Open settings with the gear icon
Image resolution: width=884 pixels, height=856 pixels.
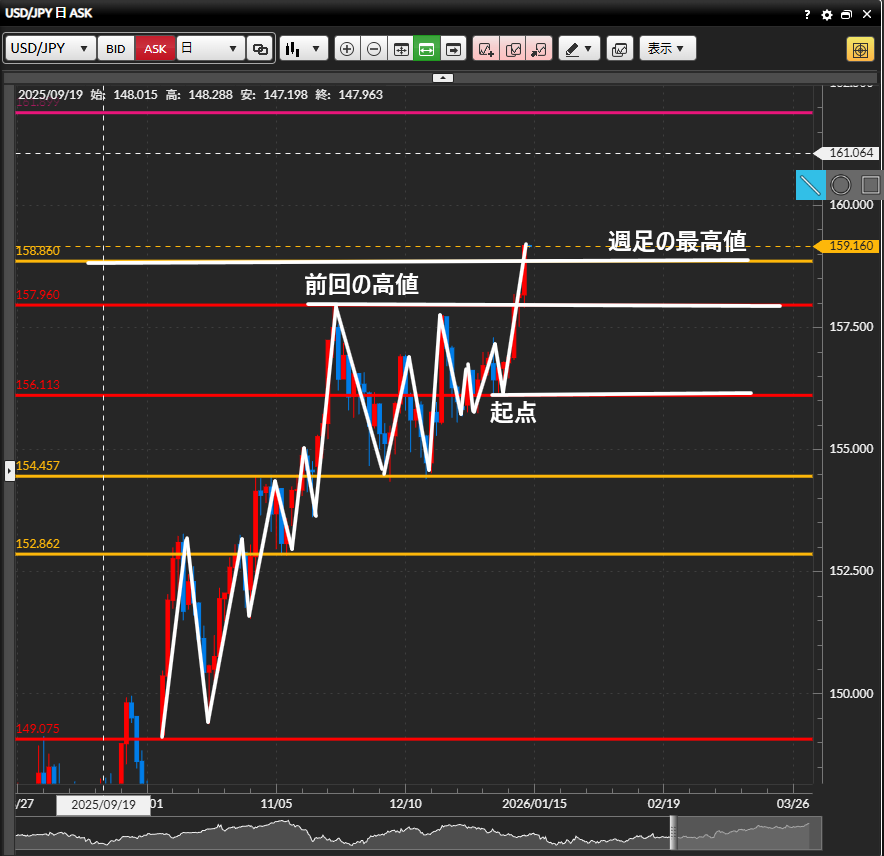[827, 15]
